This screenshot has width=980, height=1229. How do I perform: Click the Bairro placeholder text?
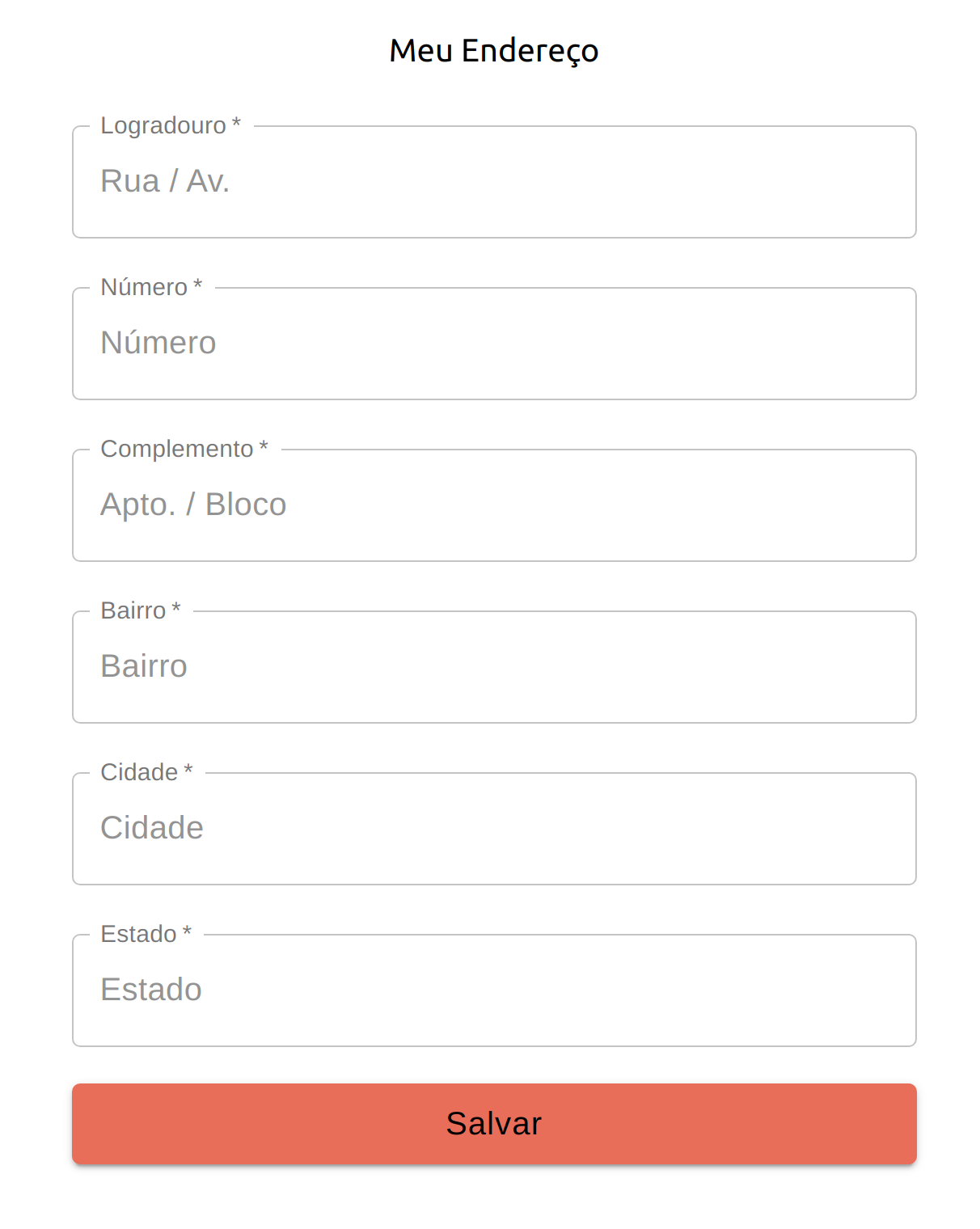tap(144, 665)
